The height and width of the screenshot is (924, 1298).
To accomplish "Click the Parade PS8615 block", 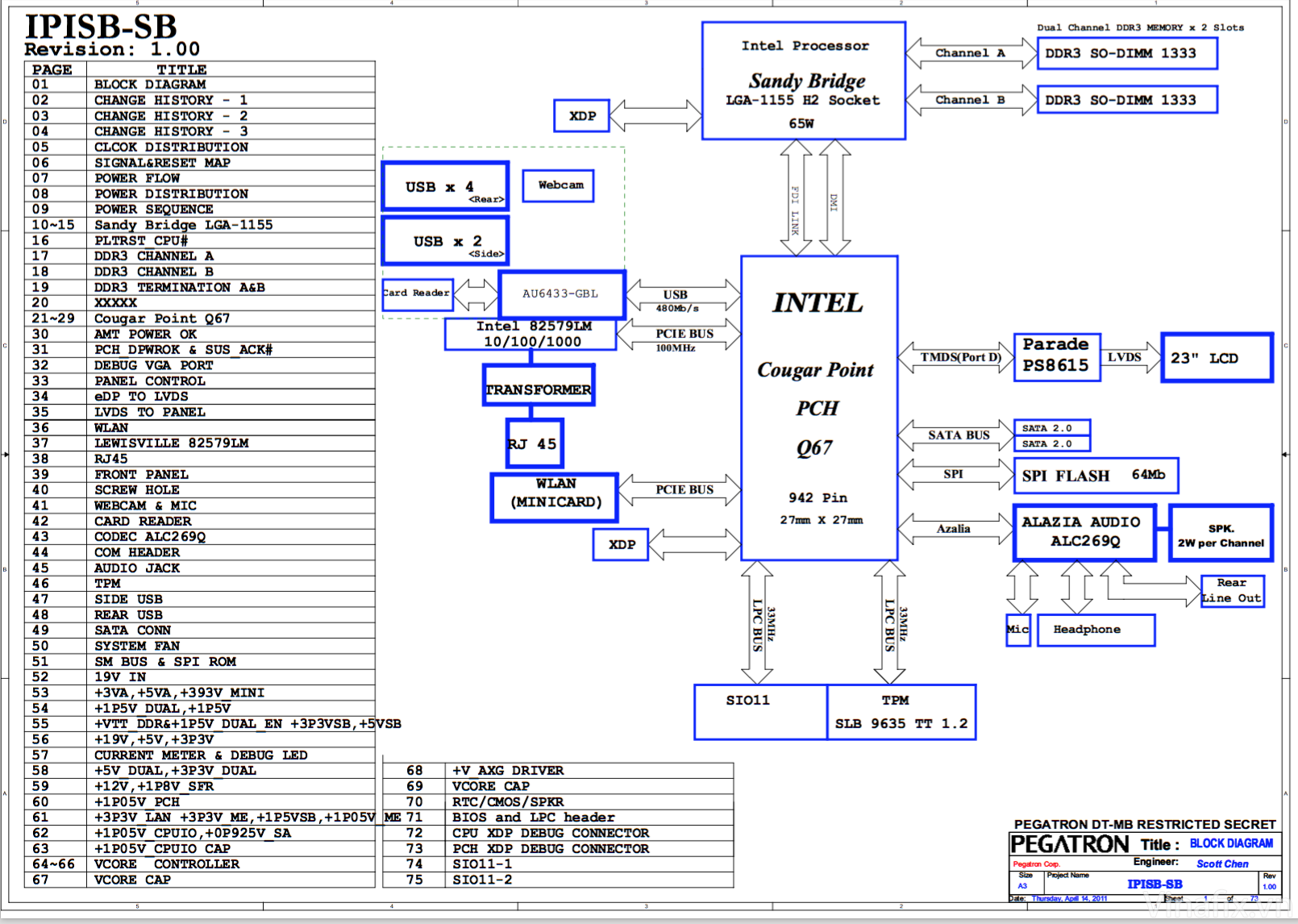I will (x=1057, y=357).
